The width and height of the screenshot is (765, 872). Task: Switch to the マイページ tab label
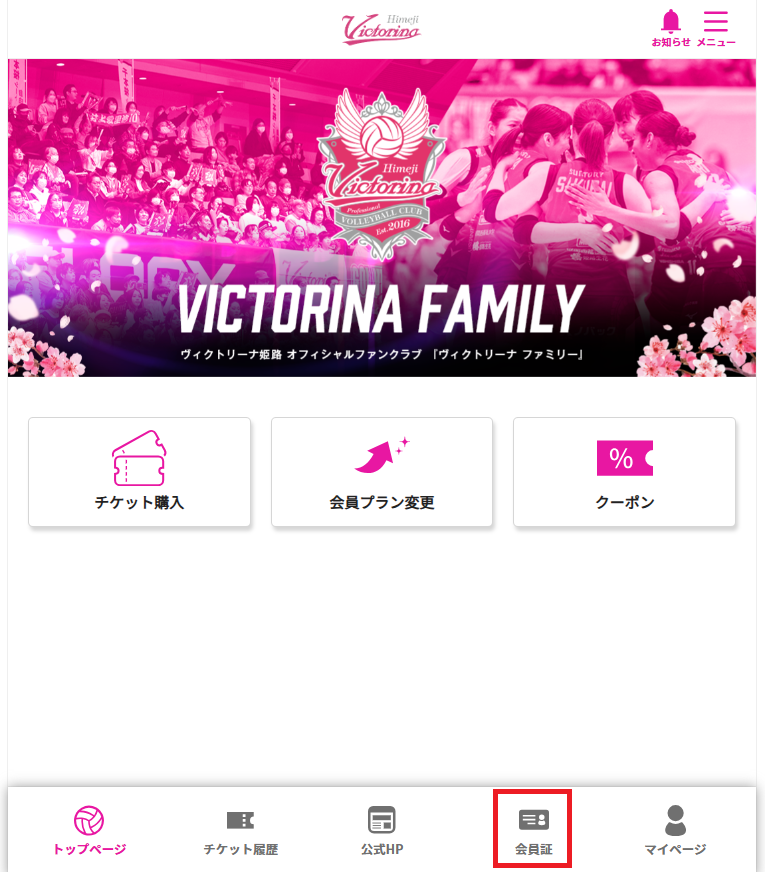point(675,849)
